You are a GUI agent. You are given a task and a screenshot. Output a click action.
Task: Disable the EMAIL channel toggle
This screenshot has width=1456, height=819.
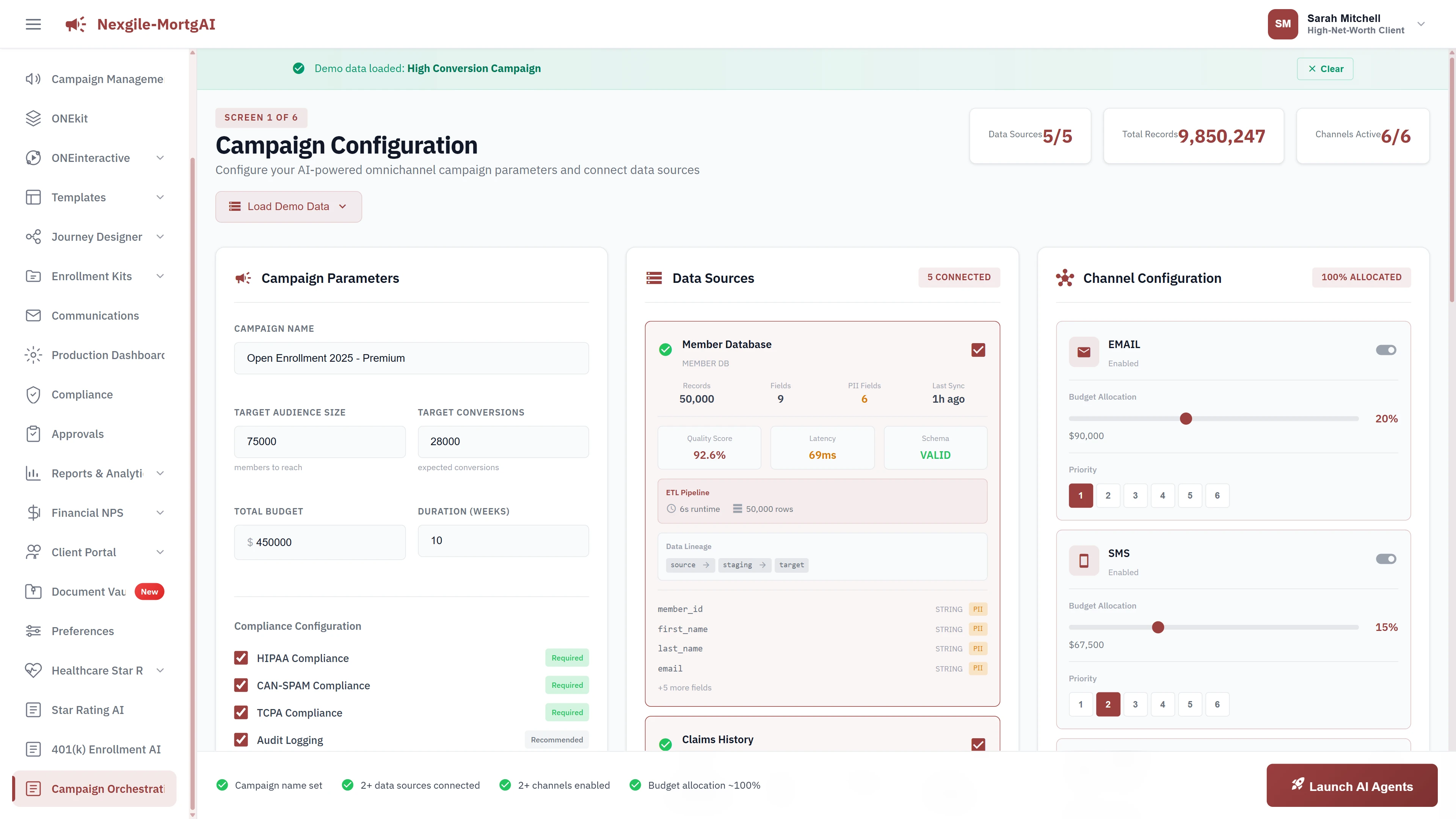(x=1385, y=349)
